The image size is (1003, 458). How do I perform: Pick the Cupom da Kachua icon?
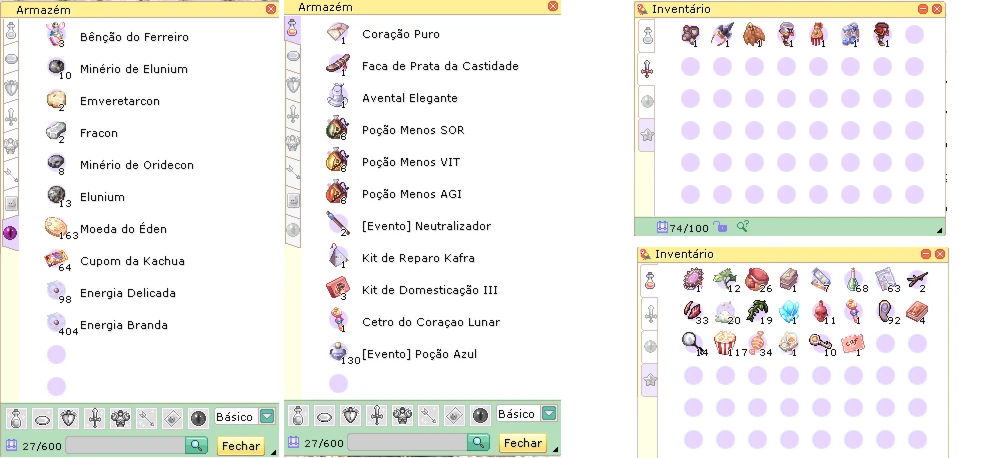point(56,260)
